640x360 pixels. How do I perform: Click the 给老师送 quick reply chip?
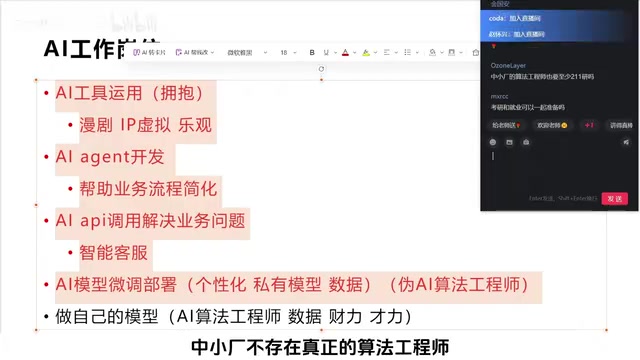click(x=506, y=125)
